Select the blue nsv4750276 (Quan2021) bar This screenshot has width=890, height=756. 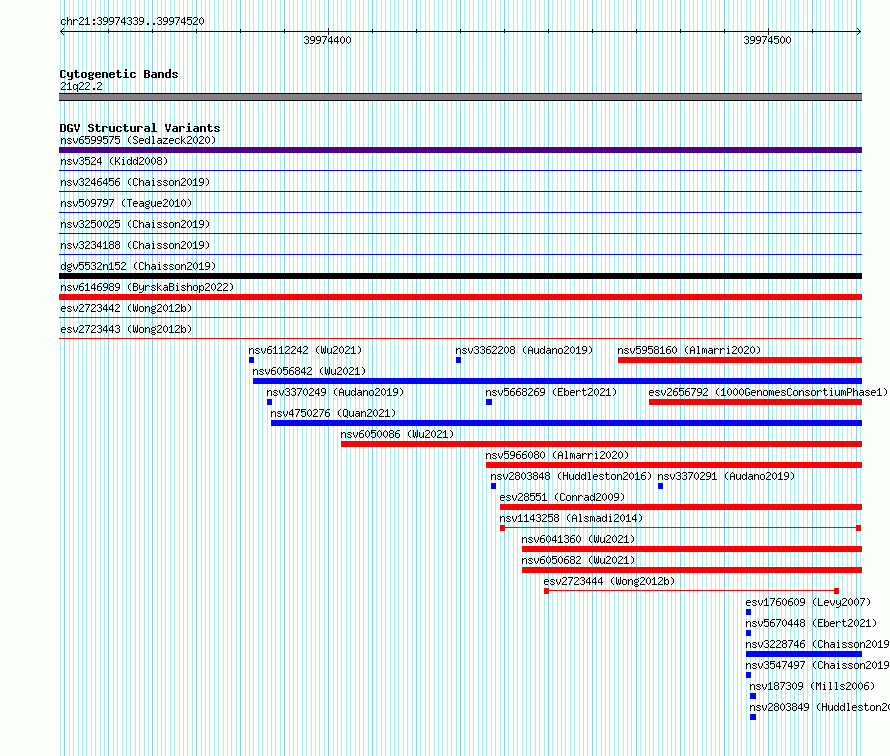(x=566, y=423)
